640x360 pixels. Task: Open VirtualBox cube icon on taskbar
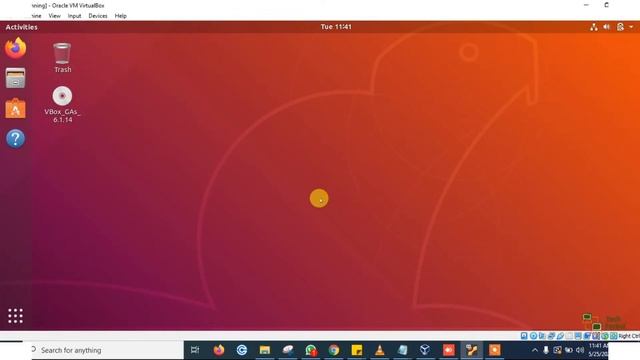(425, 350)
